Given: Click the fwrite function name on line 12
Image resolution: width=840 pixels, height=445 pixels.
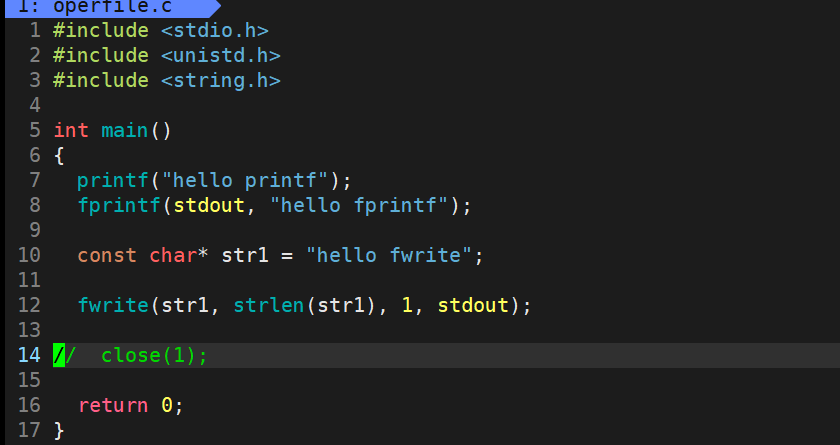Looking at the screenshot, I should [x=113, y=305].
